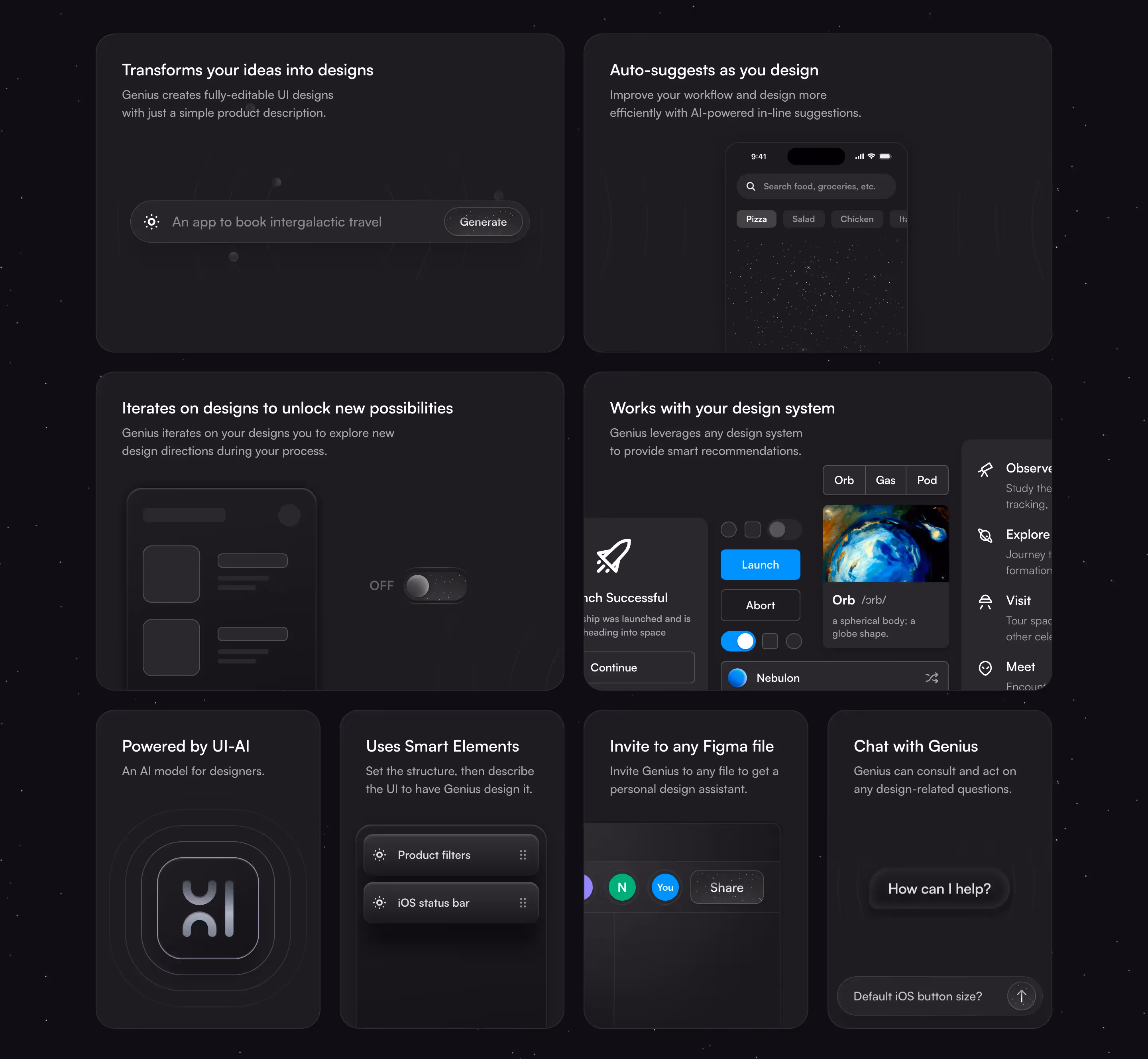The height and width of the screenshot is (1059, 1148).
Task: Select the Salad category chip
Action: pyautogui.click(x=803, y=219)
